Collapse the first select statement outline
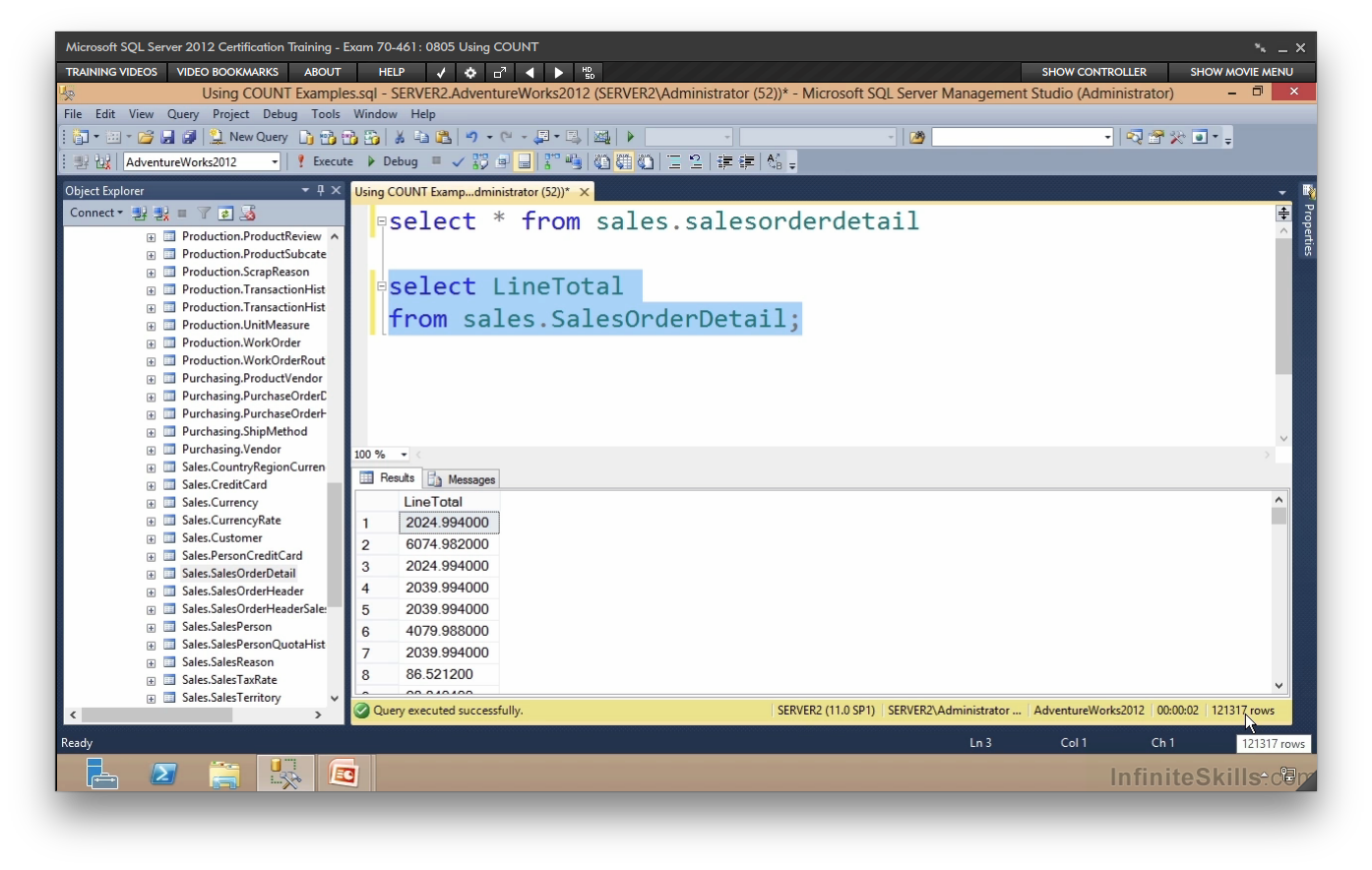This screenshot has height=870, width=1372. tap(382, 221)
